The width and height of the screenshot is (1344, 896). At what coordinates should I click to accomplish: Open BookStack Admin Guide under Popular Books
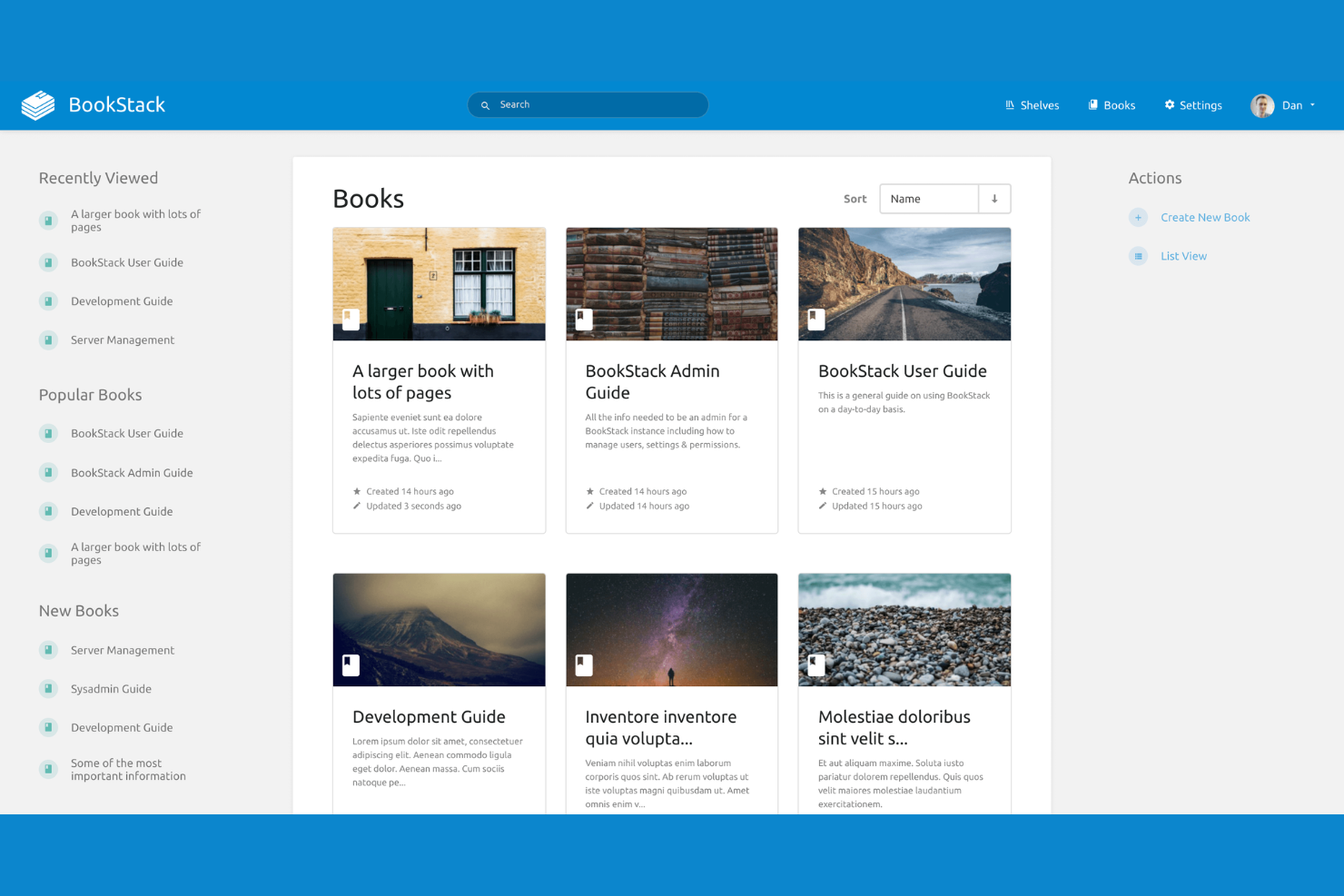[132, 473]
